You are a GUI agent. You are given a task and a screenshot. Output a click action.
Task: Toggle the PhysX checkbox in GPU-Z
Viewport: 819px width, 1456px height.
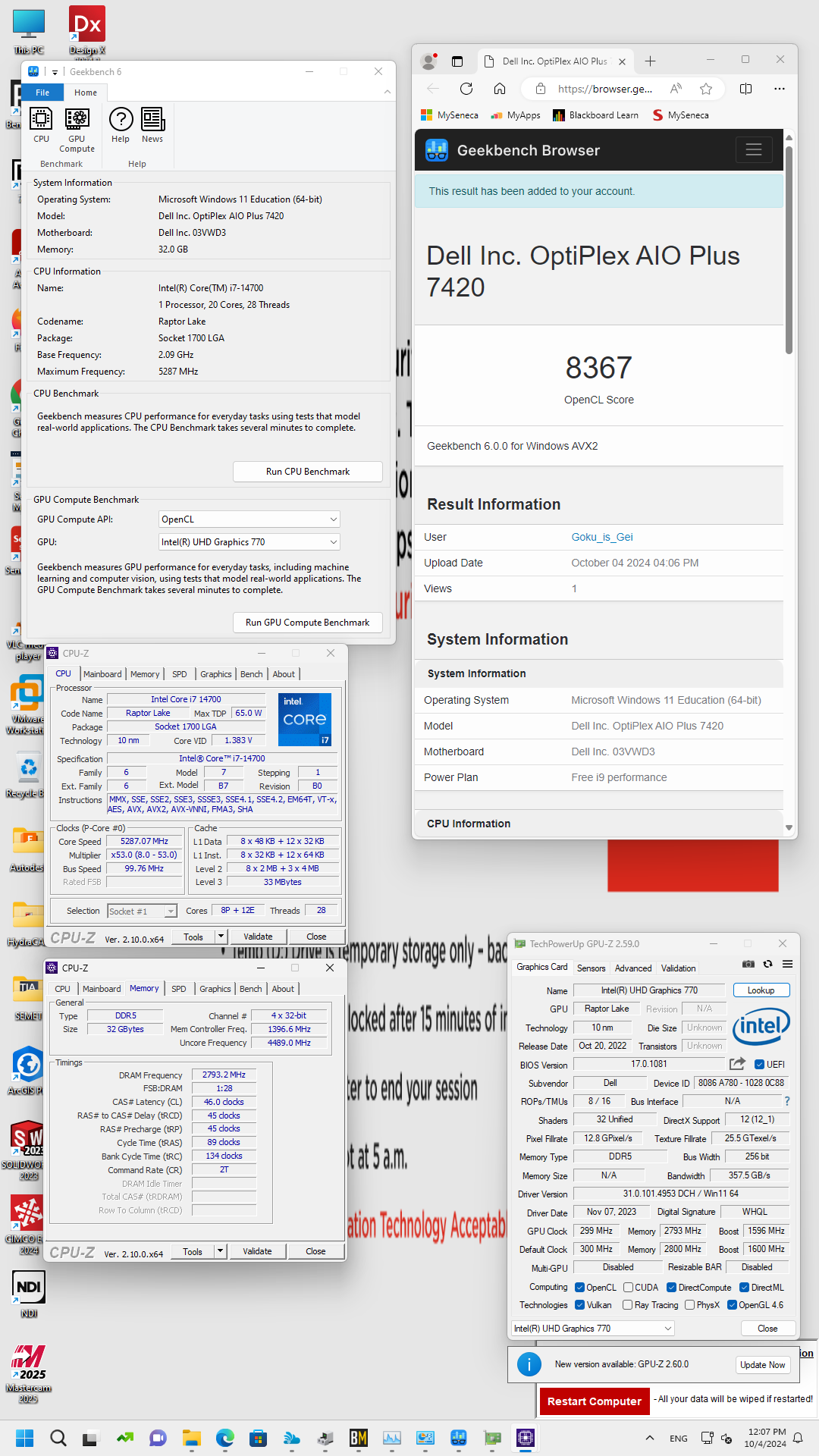pos(689,1304)
